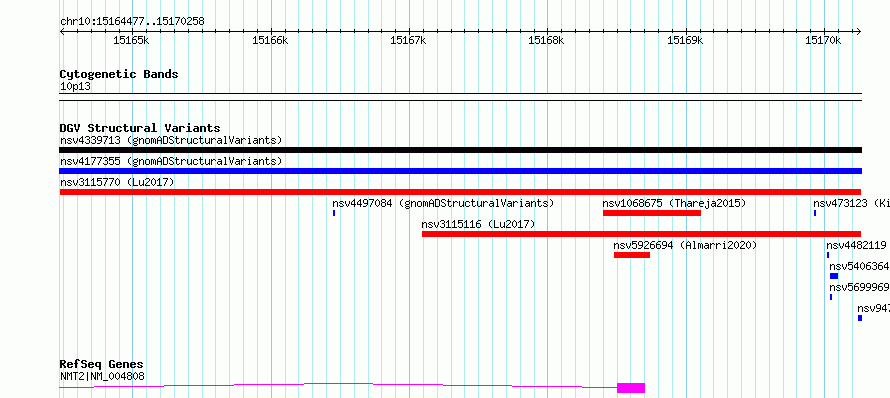Click the black nsv4339713 variant bar

pyautogui.click(x=460, y=150)
